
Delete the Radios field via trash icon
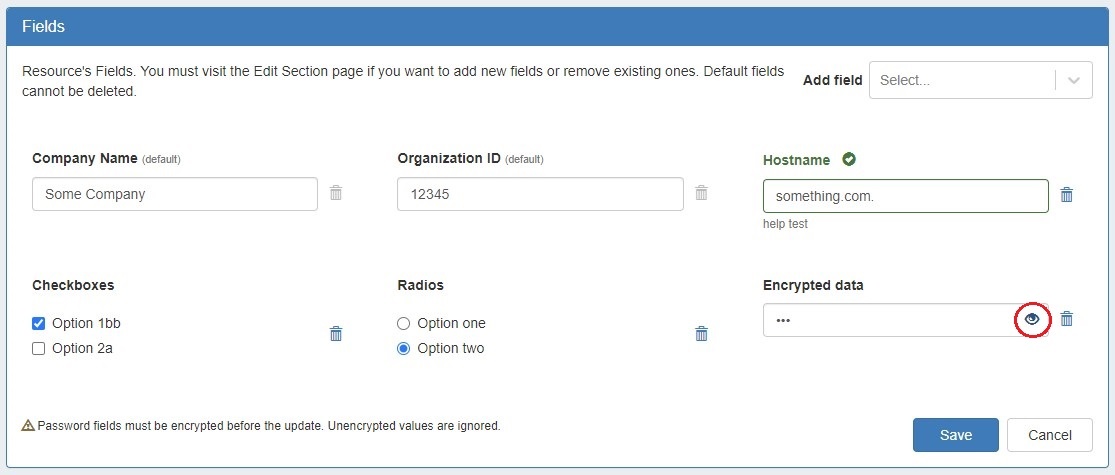(x=702, y=334)
